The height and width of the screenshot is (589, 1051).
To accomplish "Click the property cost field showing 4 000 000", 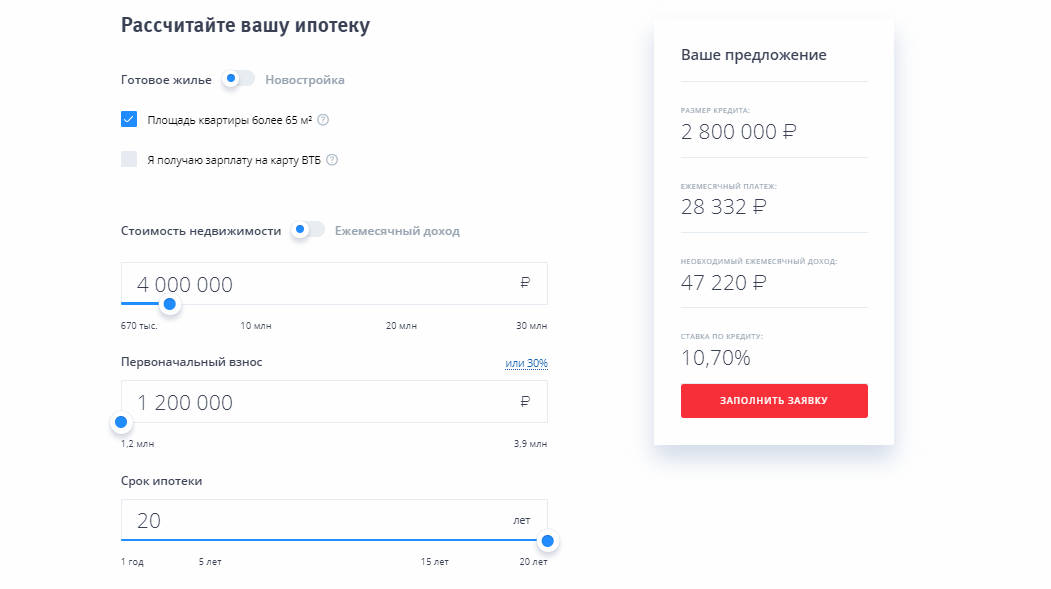I will click(x=320, y=284).
